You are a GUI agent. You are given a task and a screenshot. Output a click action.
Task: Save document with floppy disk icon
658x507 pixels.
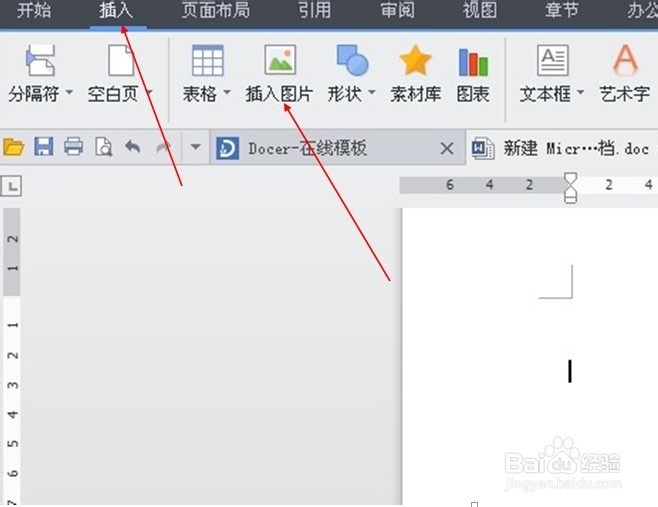[x=44, y=147]
